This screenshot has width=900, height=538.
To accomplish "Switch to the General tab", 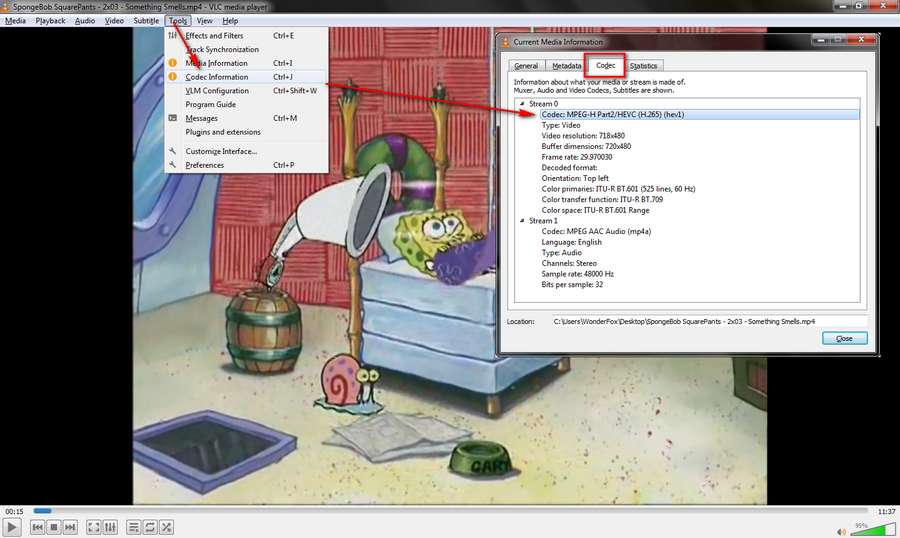I will (526, 66).
